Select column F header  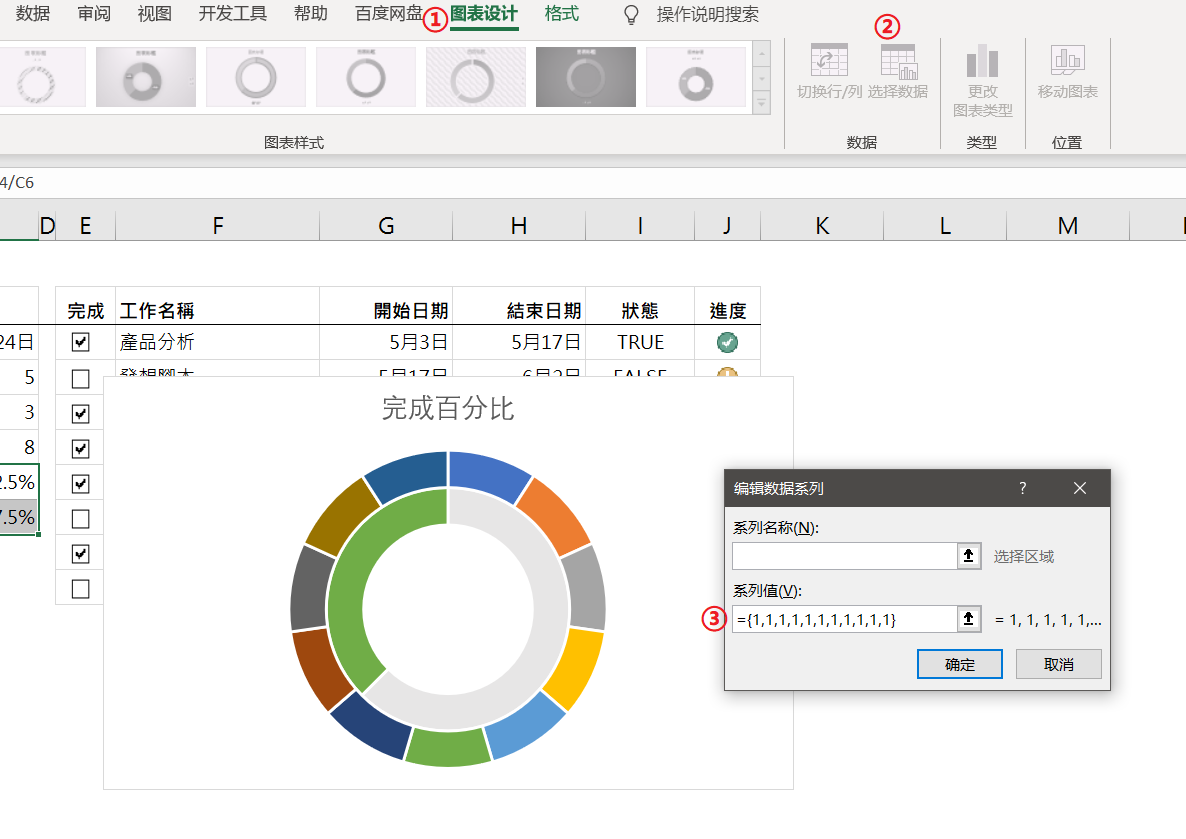(x=218, y=225)
